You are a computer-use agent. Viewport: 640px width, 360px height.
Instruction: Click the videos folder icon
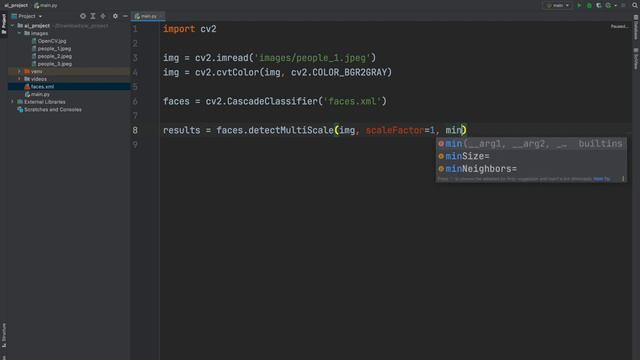pos(27,79)
